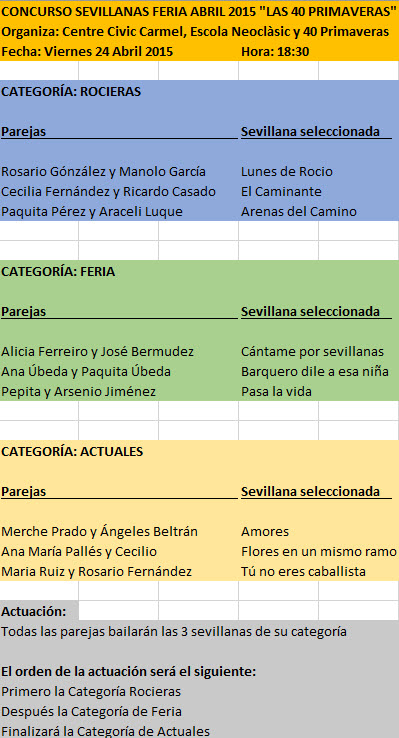This screenshot has height=738, width=399.
Task: Select the cell "Cecilia Fernández y Ricardo Casado"
Action: point(109,192)
